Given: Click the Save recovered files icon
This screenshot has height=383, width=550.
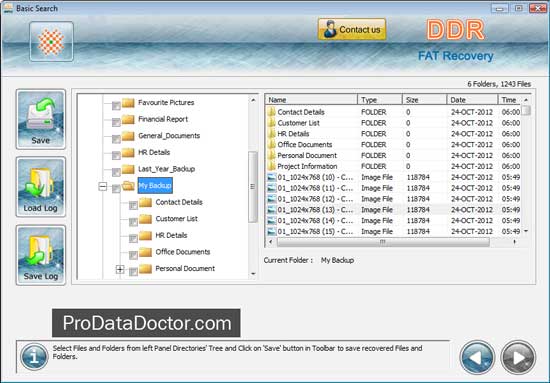Looking at the screenshot, I should (x=41, y=119).
